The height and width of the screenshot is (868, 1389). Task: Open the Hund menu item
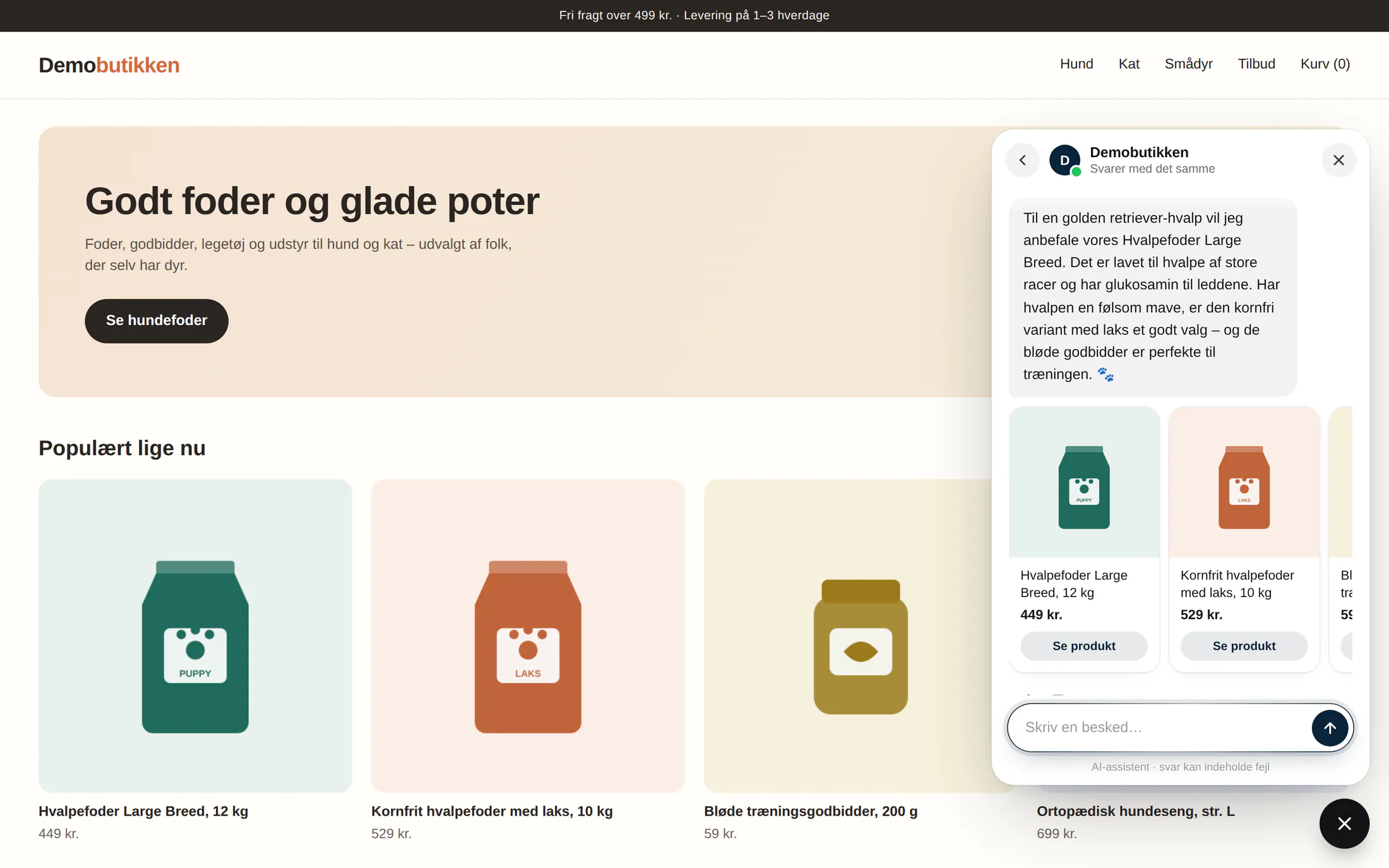1076,64
